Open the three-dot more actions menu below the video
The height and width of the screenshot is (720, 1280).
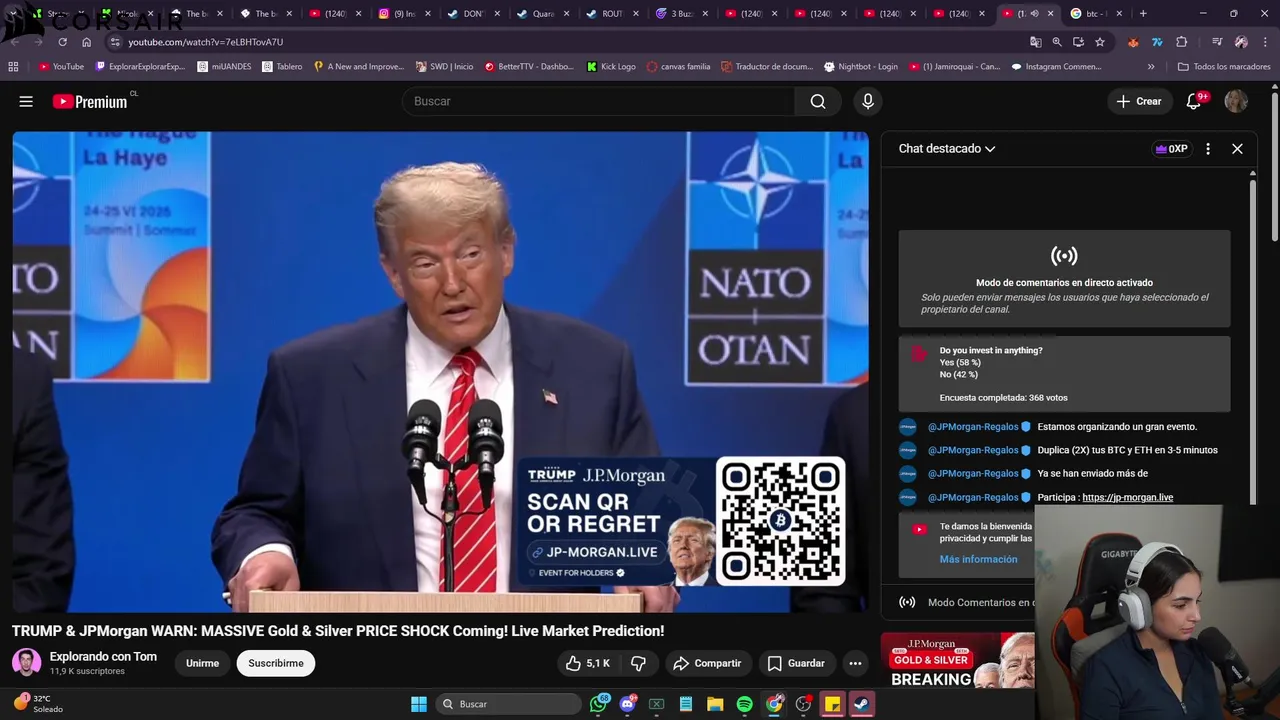click(x=855, y=663)
